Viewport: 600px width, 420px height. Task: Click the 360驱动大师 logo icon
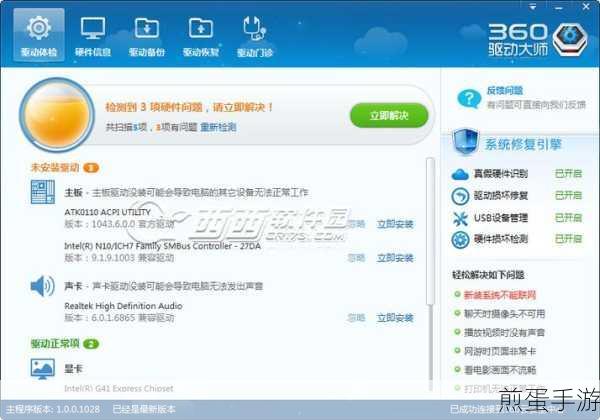tap(570, 39)
